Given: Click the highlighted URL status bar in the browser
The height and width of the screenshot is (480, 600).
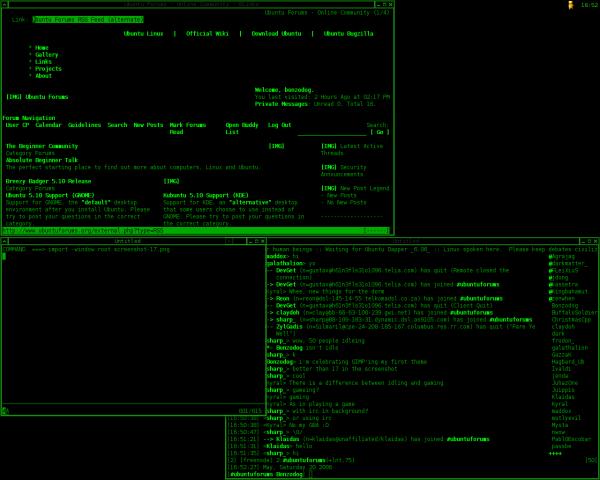Looking at the screenshot, I should (x=196, y=231).
